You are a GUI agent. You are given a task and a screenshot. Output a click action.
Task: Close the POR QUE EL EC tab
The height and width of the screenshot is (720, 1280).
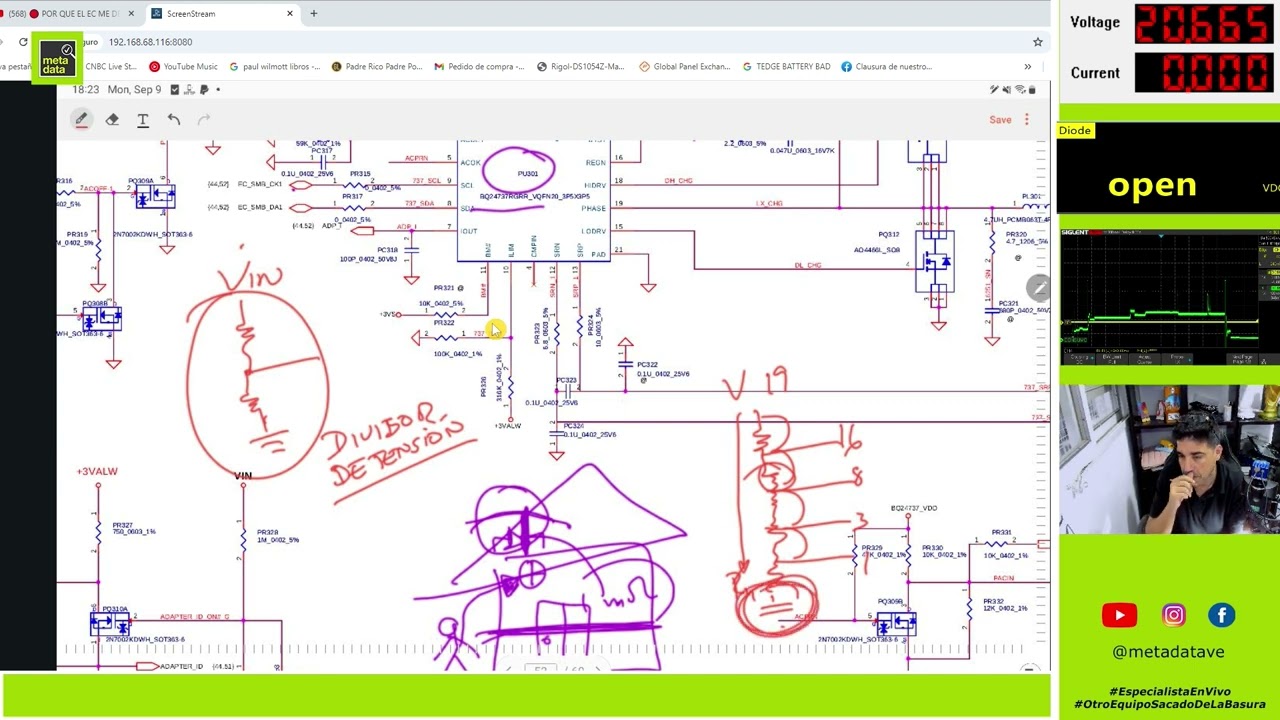131,14
